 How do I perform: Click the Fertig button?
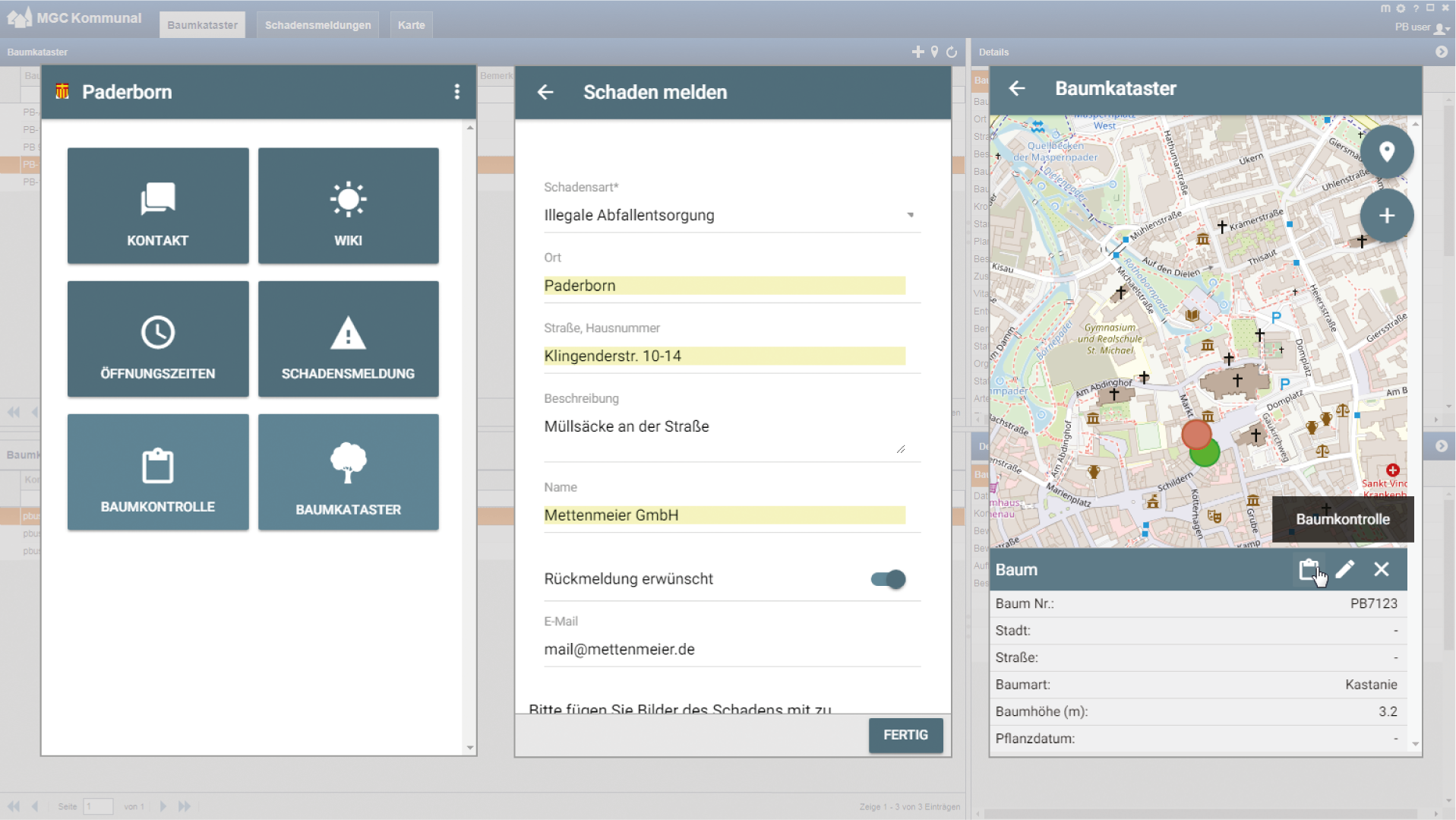905,735
